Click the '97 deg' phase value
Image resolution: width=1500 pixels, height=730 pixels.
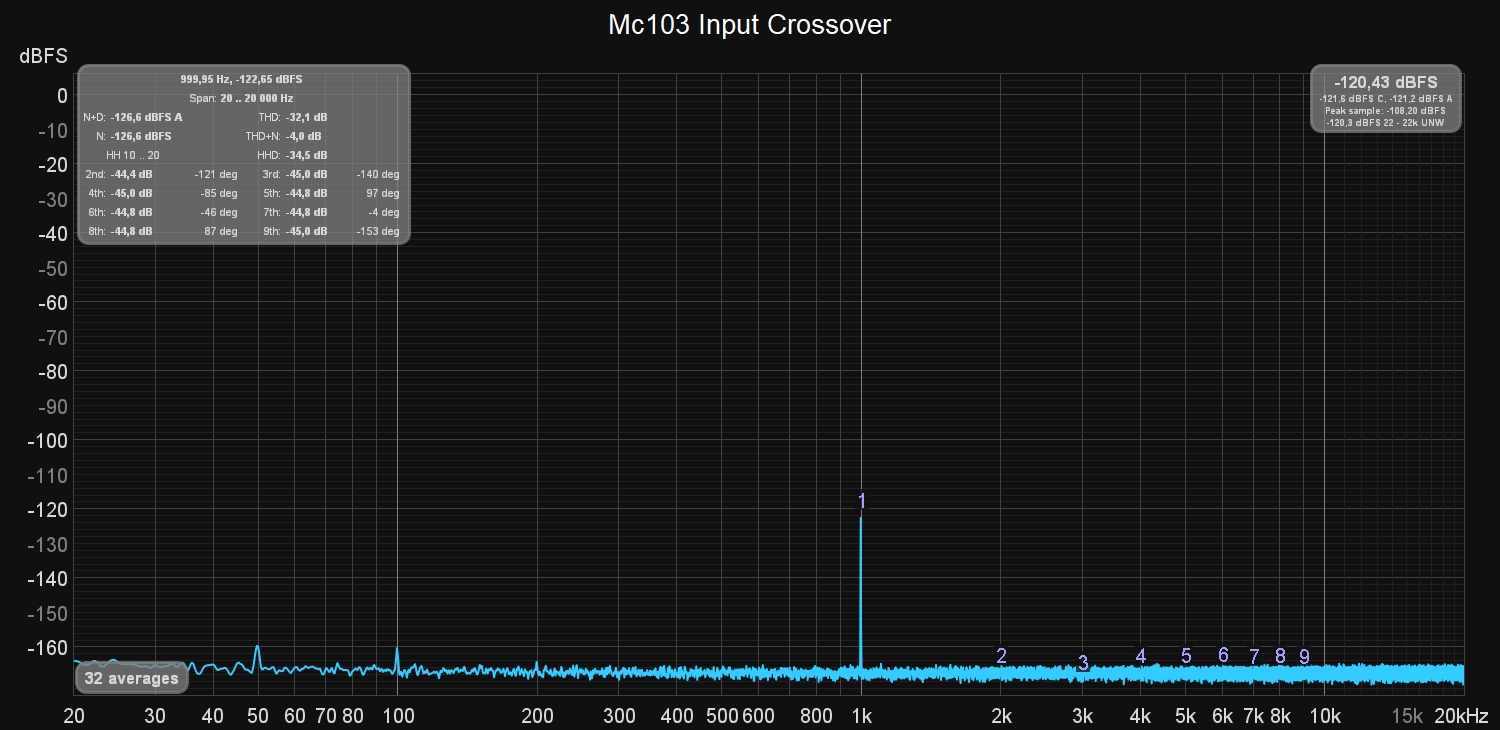tap(383, 193)
